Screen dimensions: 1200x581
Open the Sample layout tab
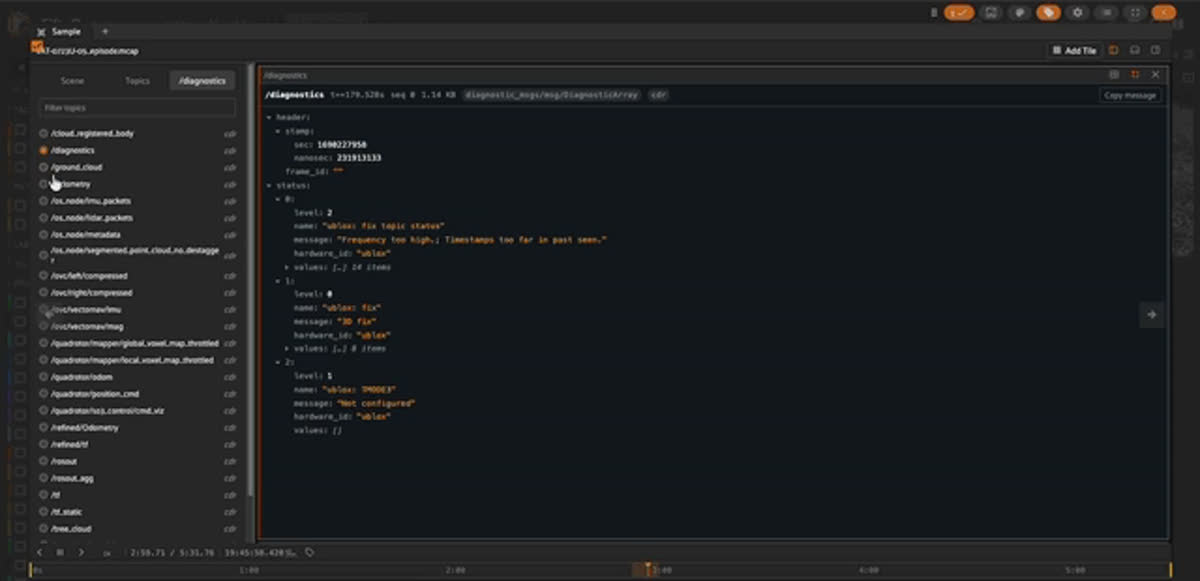pyautogui.click(x=66, y=32)
